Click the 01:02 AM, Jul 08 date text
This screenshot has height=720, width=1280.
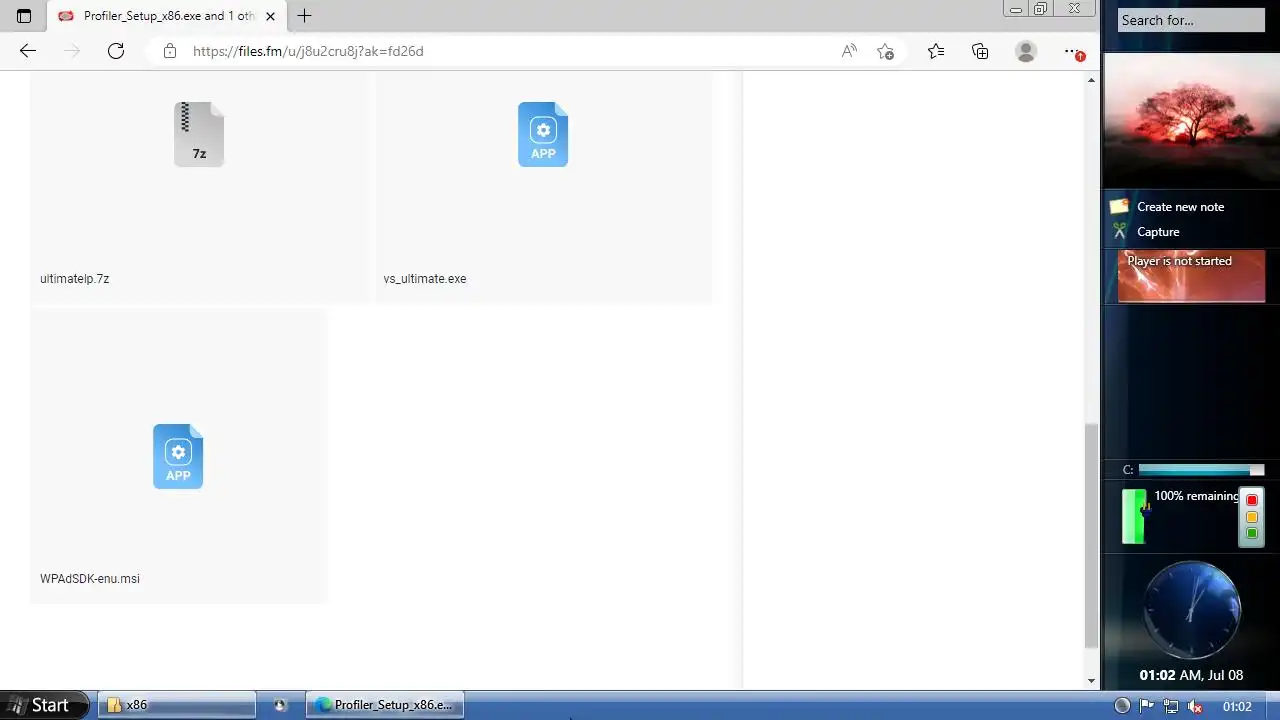[1191, 675]
